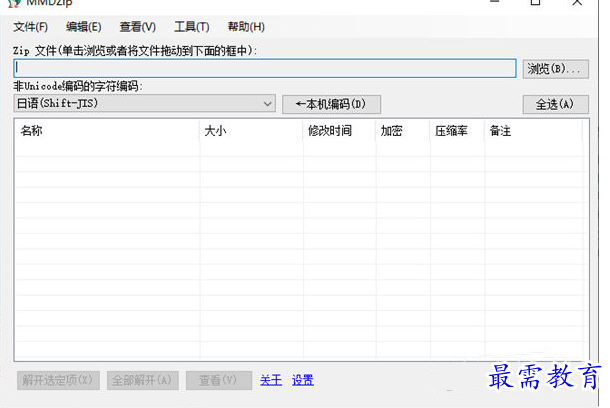Viewport: 610px width, 408px height.
Task: Open the 帮助(H) menu
Action: click(x=246, y=27)
